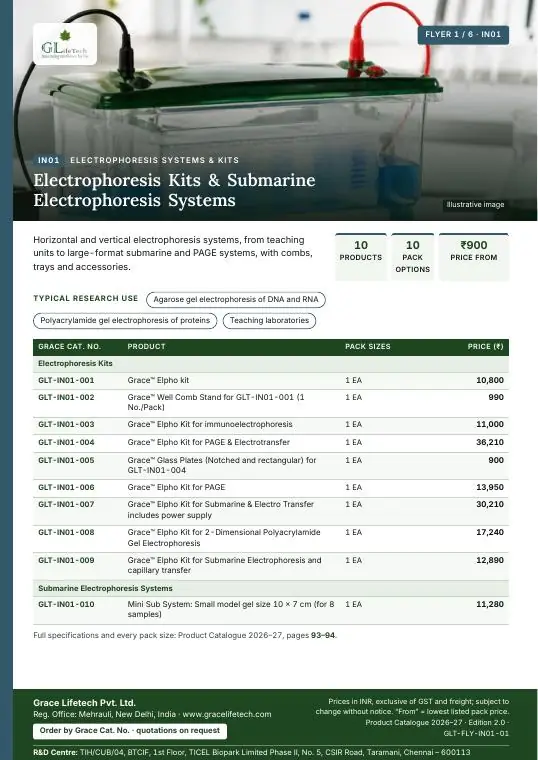
Task: Click price 36,210
Action: [x=490, y=443]
